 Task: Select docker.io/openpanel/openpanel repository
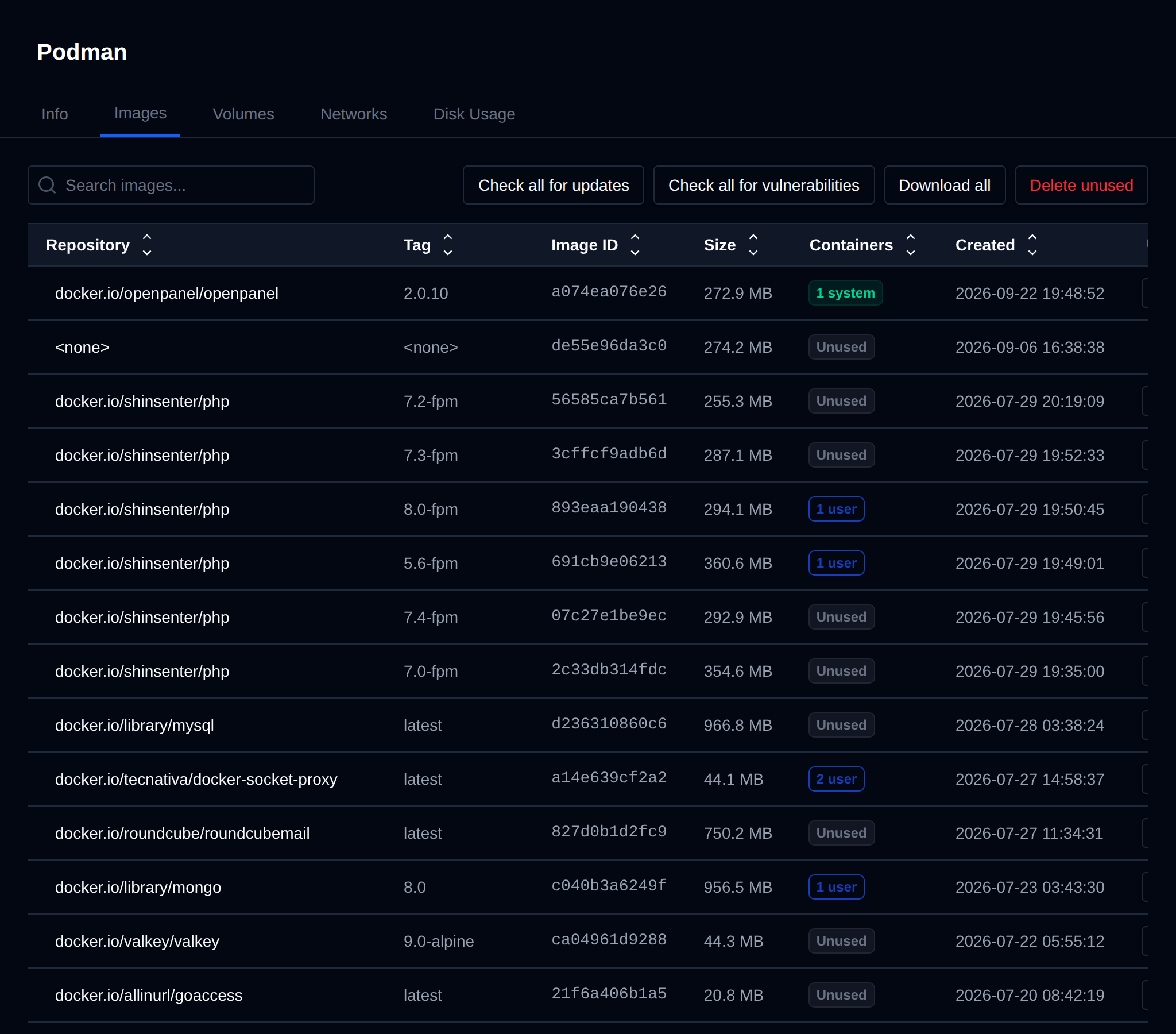pos(167,293)
